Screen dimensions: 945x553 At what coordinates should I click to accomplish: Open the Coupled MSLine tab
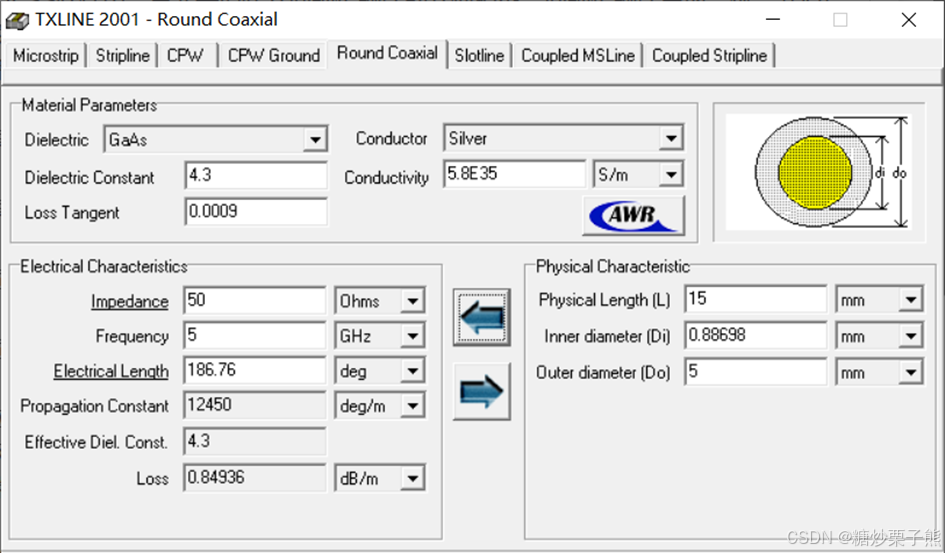click(x=578, y=55)
